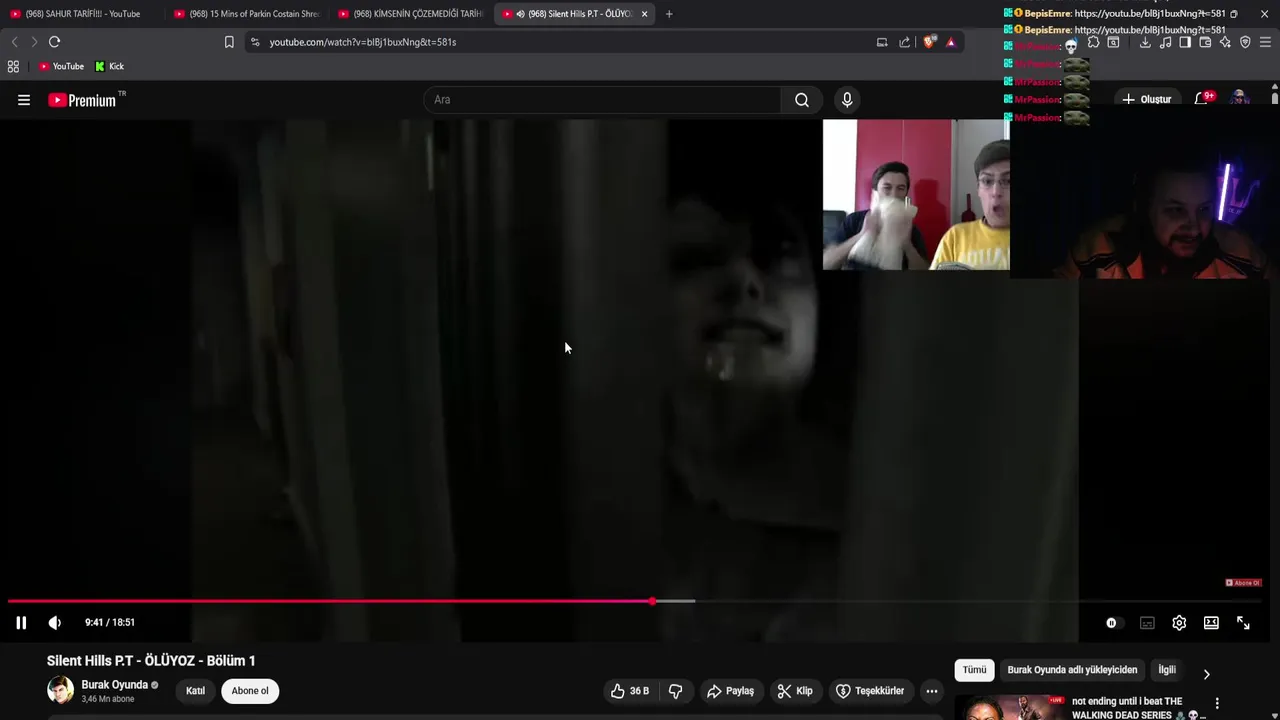Open tab groups grid icon in bookmarks bar

point(13,66)
